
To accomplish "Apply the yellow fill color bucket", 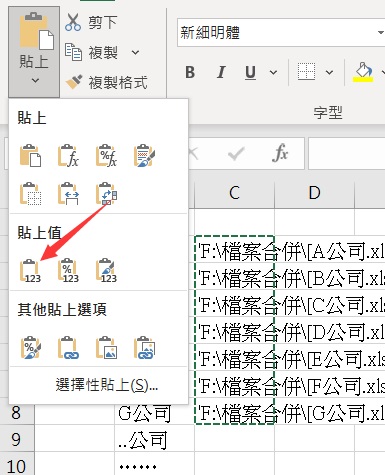I will point(363,72).
